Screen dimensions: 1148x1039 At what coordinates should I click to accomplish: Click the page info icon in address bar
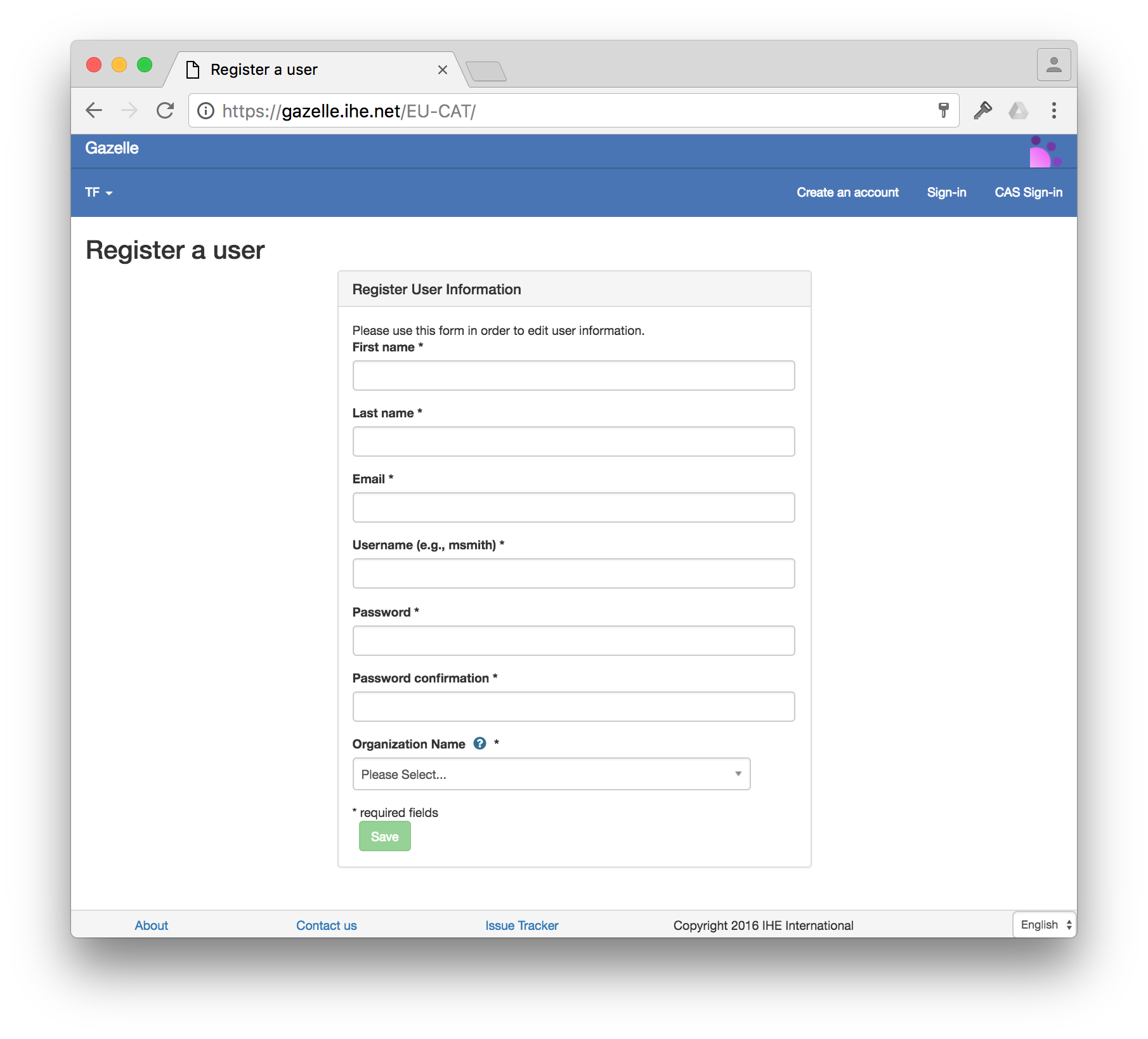click(205, 110)
